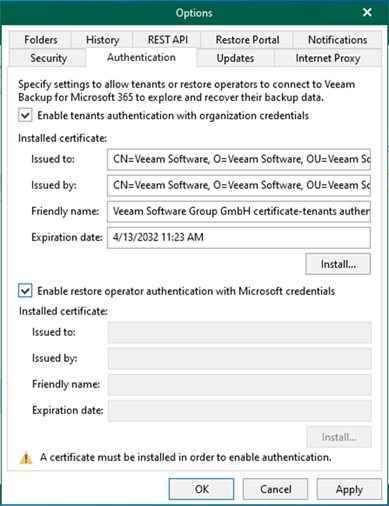
Task: Click the empty restore operator Issued to field
Action: 239,332
